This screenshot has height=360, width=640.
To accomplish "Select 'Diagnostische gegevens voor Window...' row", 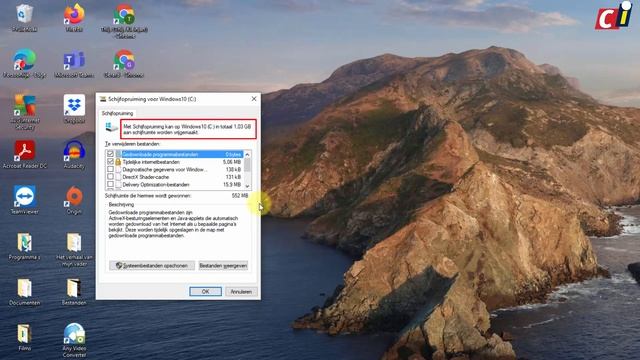I will [x=175, y=169].
